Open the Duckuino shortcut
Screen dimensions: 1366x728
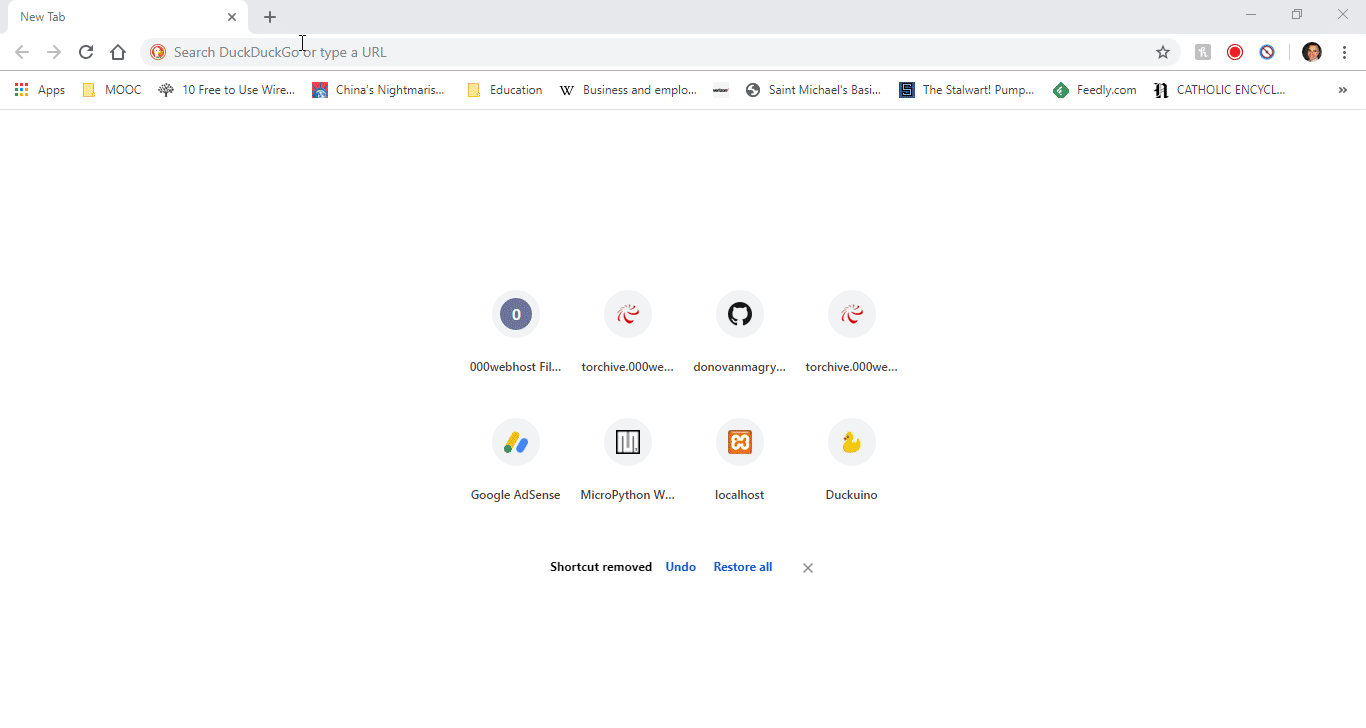pyautogui.click(x=851, y=441)
